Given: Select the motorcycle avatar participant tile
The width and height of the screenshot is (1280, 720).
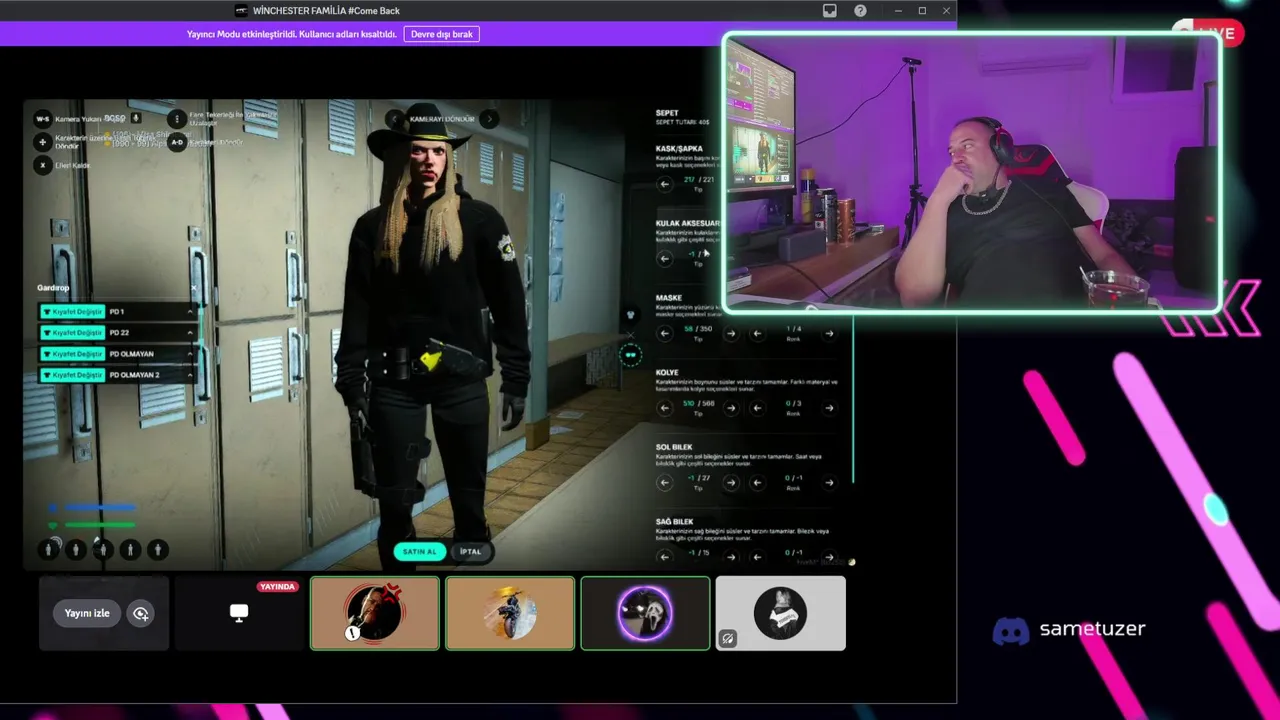Looking at the screenshot, I should coord(510,613).
